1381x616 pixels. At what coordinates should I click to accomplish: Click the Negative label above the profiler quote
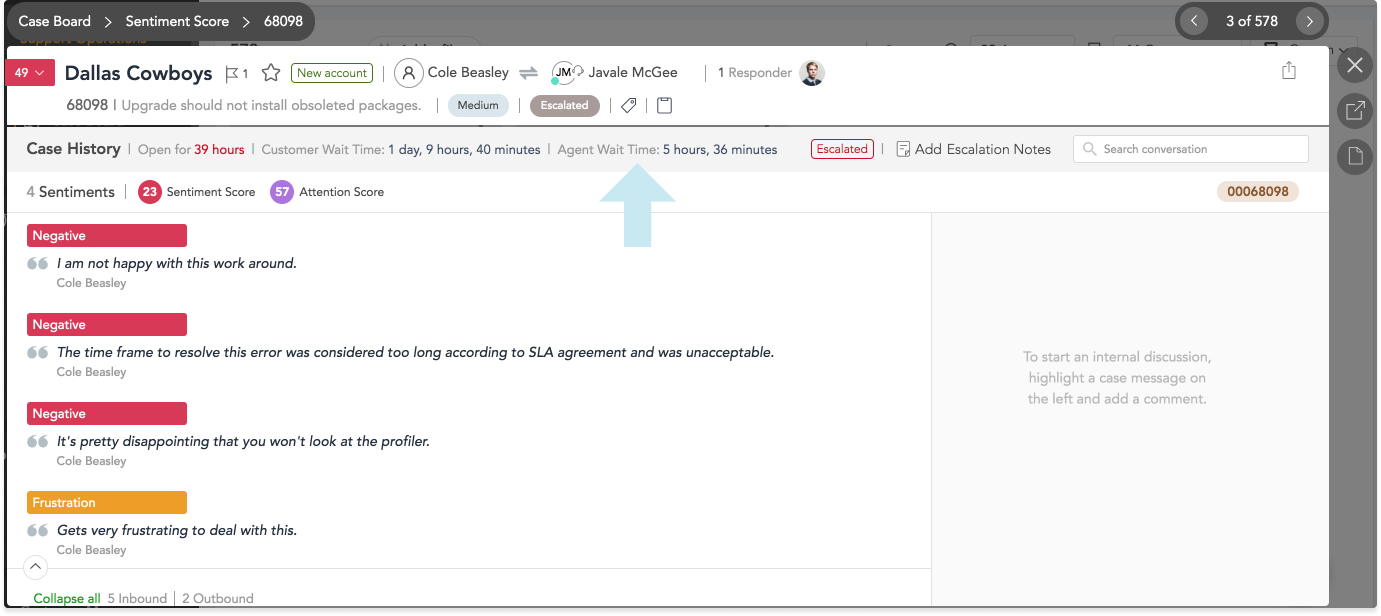coord(107,414)
